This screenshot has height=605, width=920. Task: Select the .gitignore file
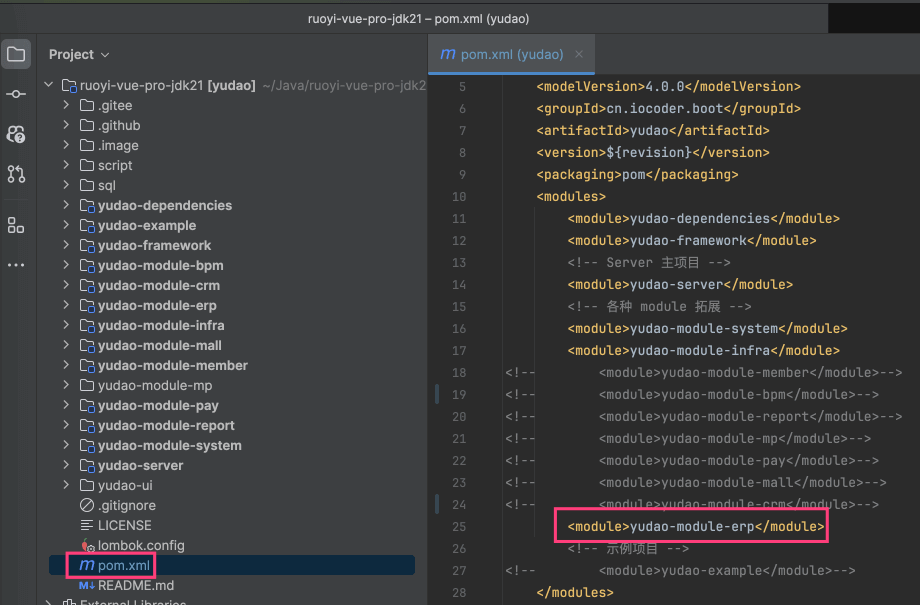point(126,506)
